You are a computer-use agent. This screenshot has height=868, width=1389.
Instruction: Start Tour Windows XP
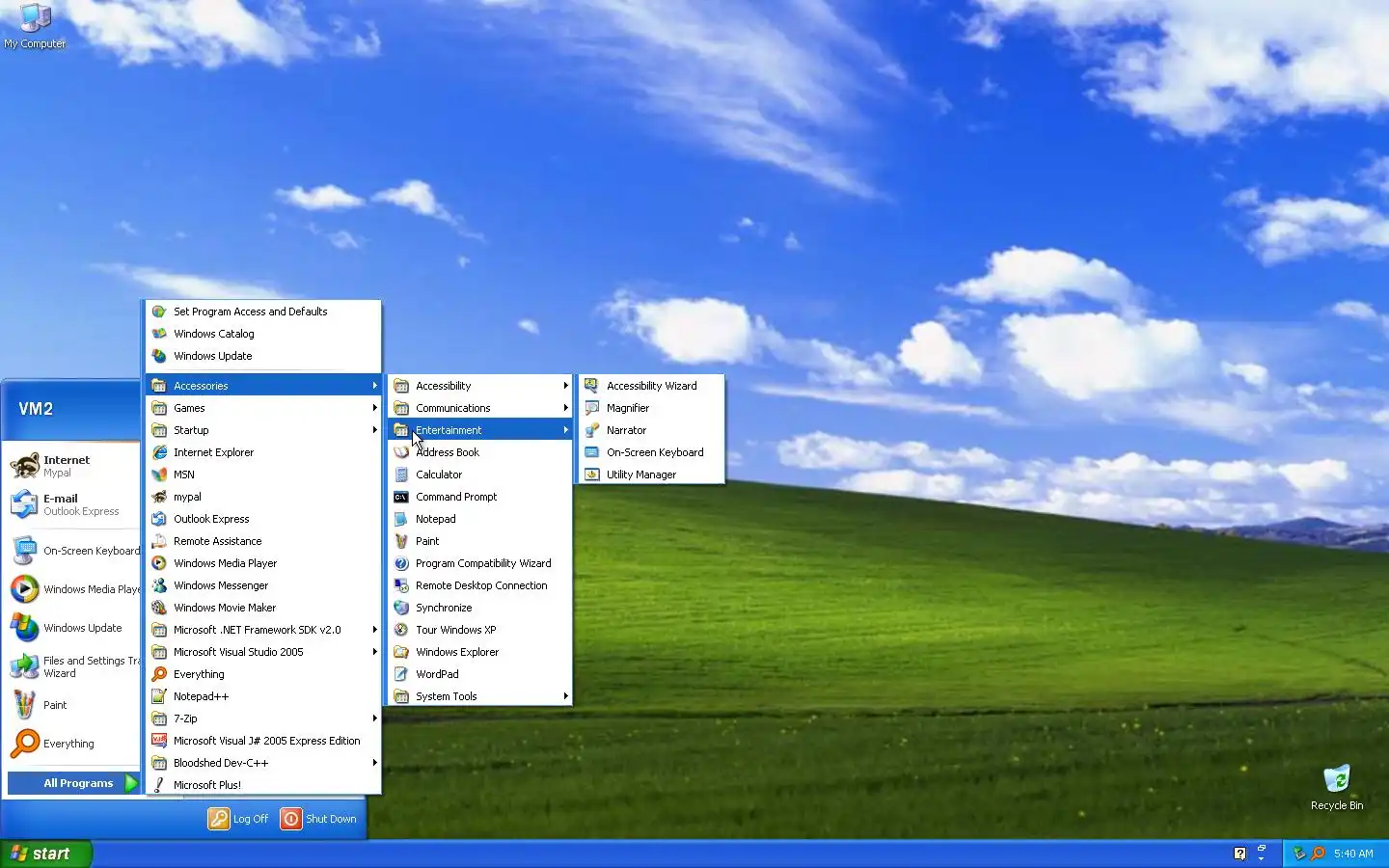(x=480, y=630)
